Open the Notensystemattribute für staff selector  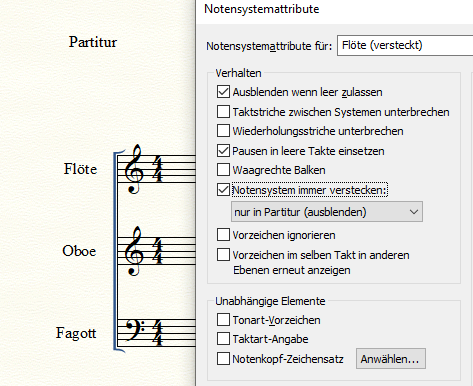pos(405,45)
